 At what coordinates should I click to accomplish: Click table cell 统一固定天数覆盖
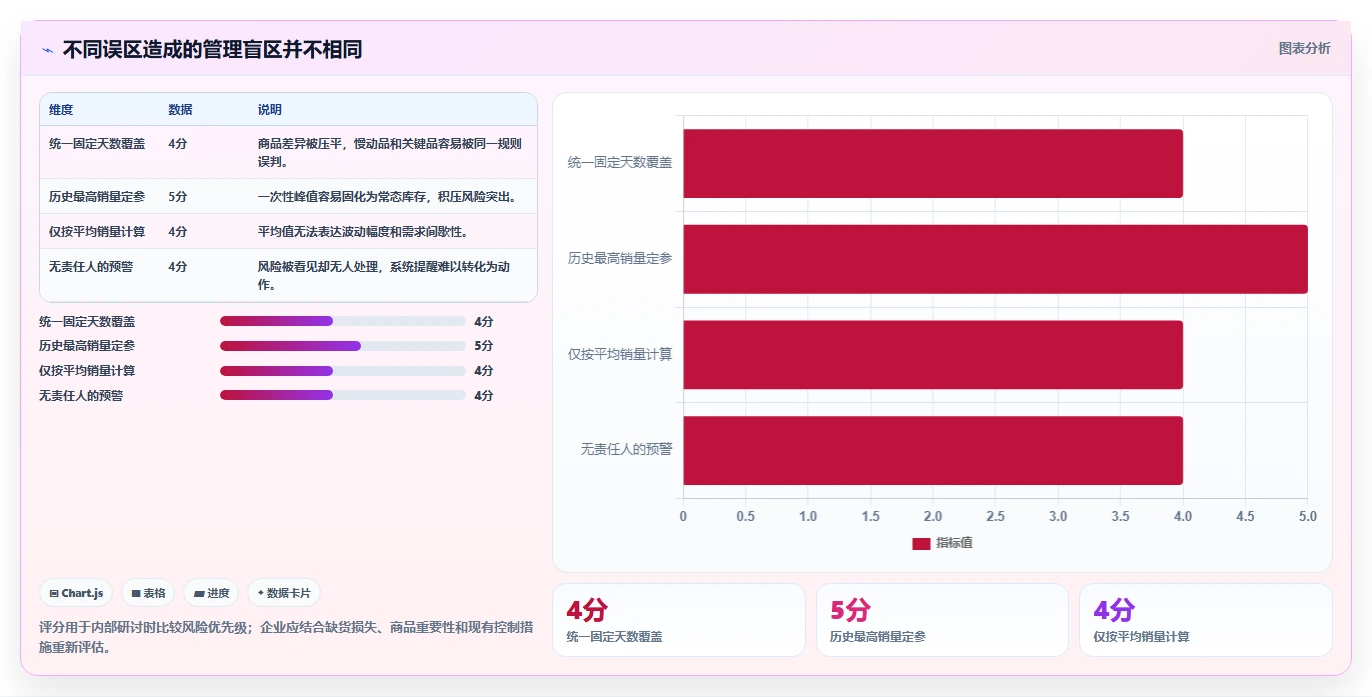(x=97, y=144)
